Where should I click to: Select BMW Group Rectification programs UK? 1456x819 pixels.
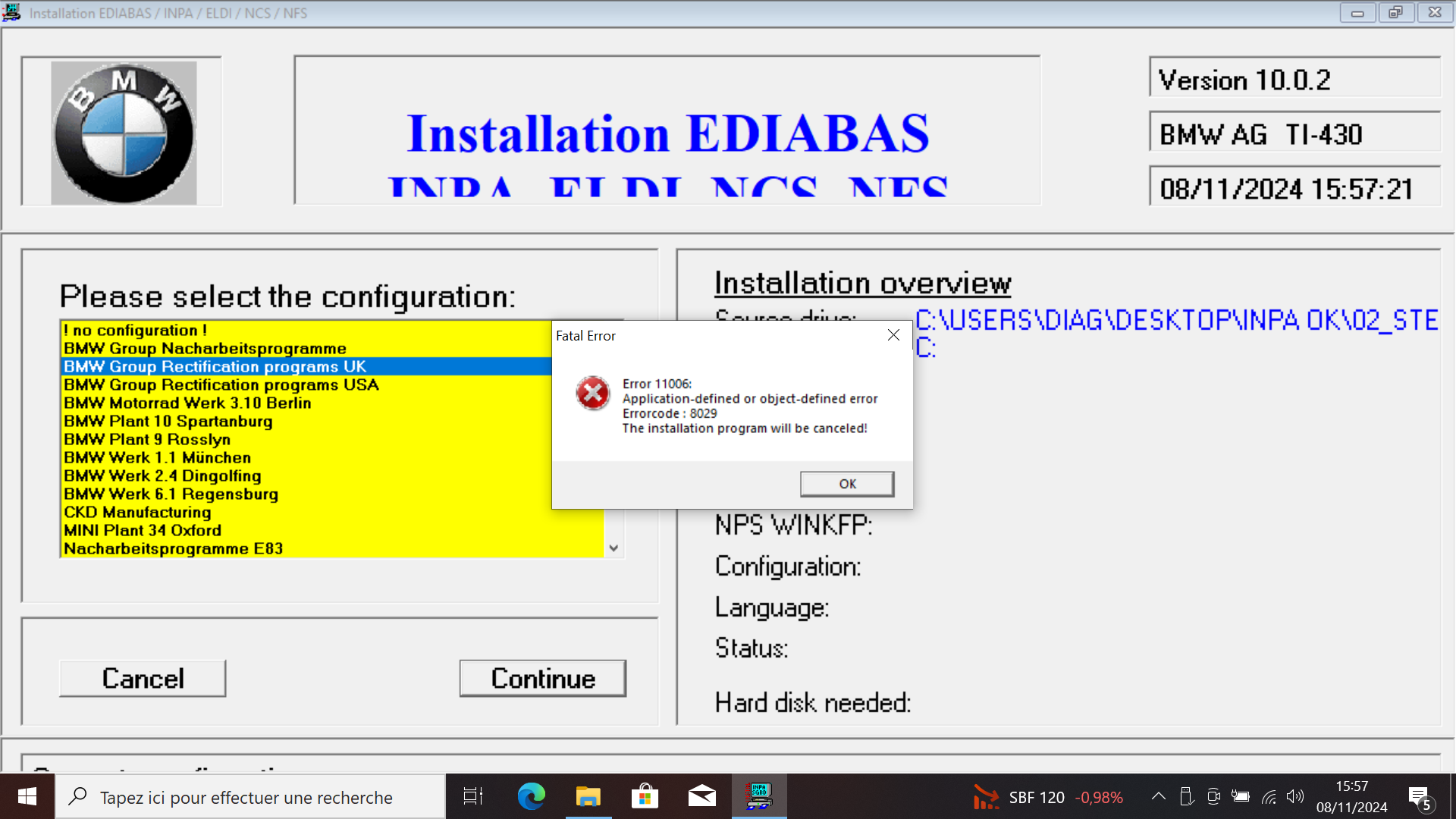pos(306,366)
